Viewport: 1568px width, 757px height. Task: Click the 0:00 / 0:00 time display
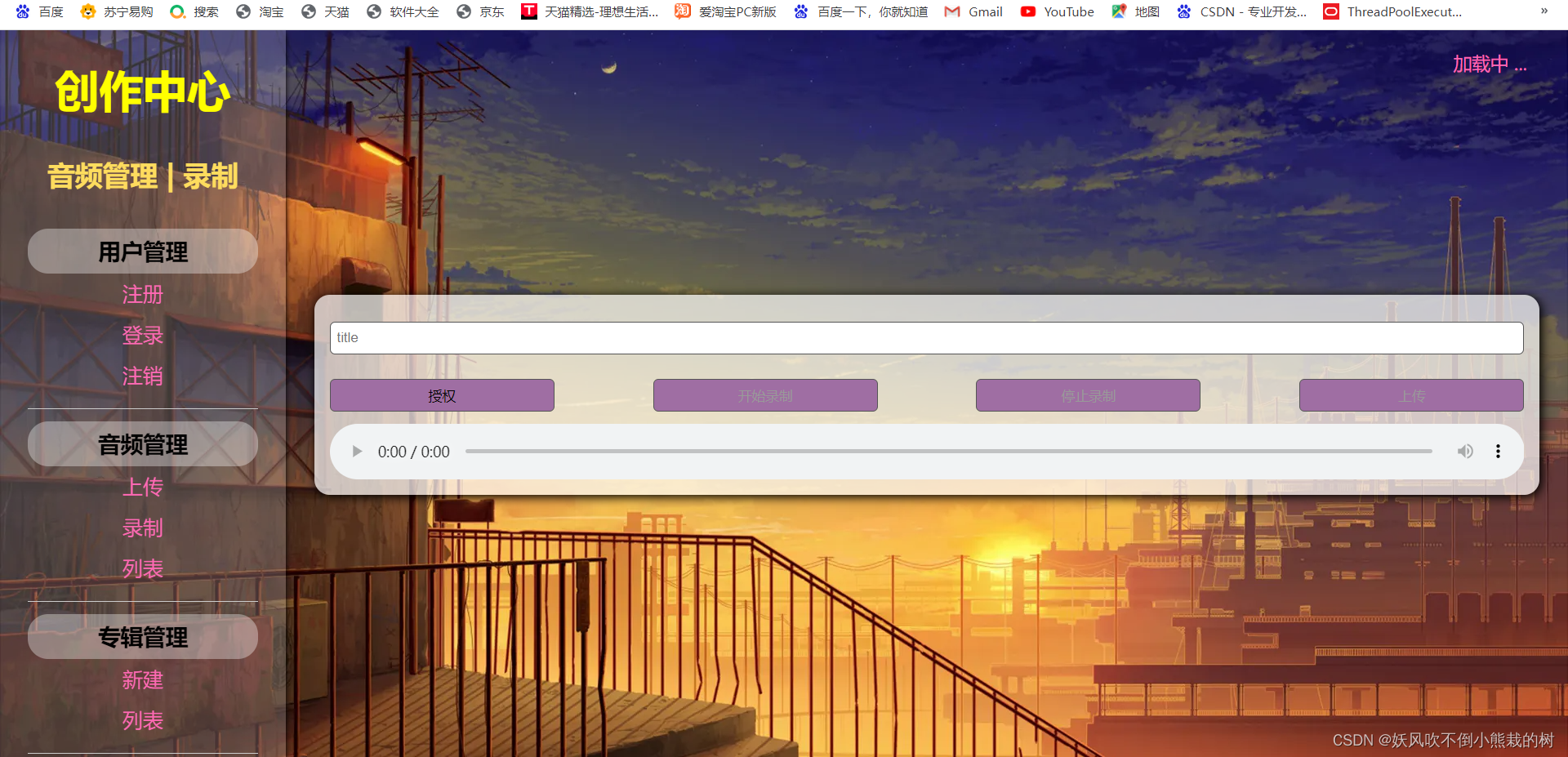click(413, 452)
